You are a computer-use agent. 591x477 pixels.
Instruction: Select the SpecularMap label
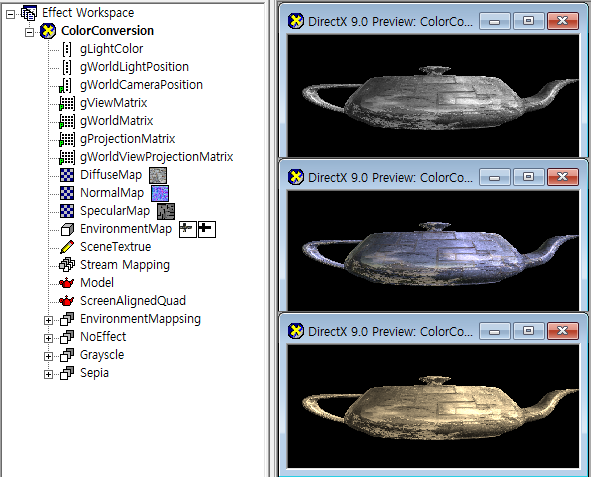click(115, 211)
